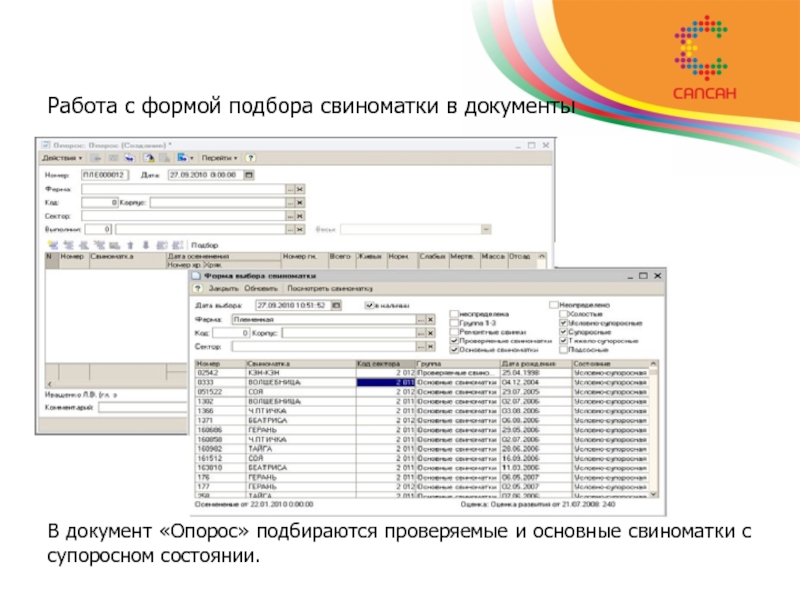The width and height of the screenshot is (800, 600).
Task: Click the add row icon above the table
Action: coord(54,244)
